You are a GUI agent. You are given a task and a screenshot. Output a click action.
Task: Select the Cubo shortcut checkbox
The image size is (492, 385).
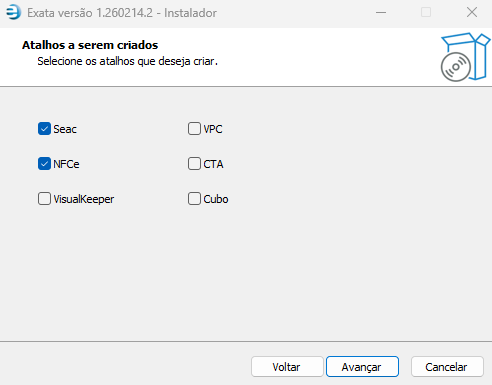point(194,199)
